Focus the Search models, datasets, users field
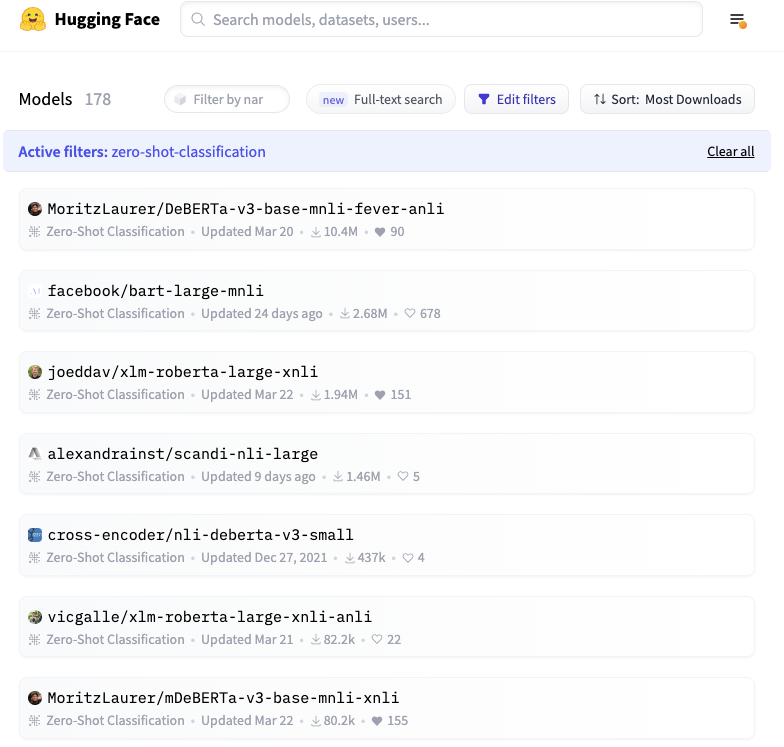Screen dimensions: 784x747 (x=442, y=20)
